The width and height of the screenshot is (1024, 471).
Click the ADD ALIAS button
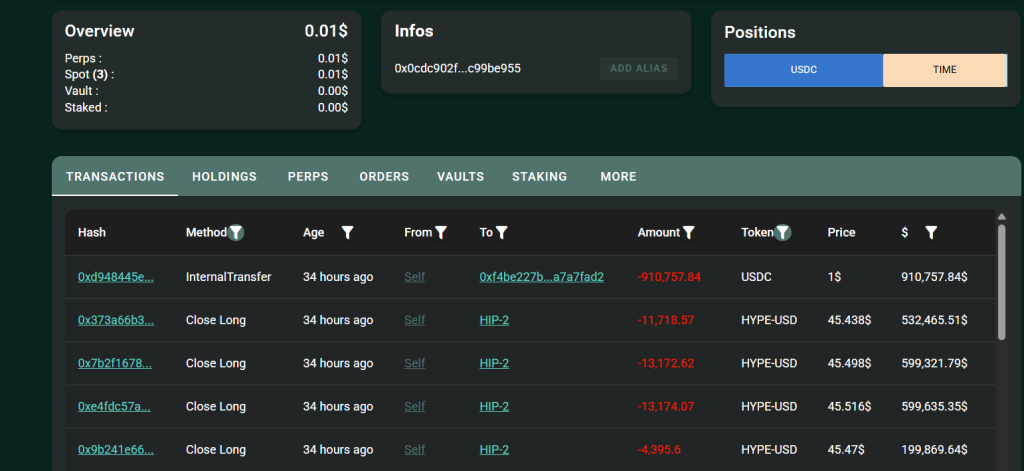click(x=638, y=68)
